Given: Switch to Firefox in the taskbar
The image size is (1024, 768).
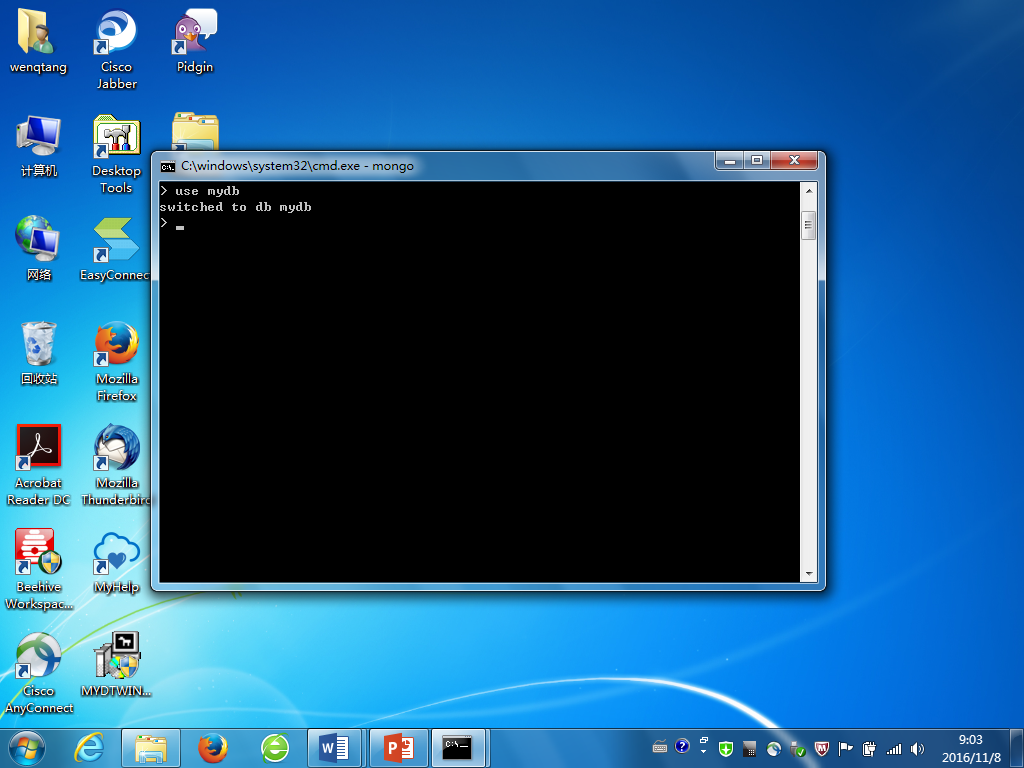Looking at the screenshot, I should (213, 748).
